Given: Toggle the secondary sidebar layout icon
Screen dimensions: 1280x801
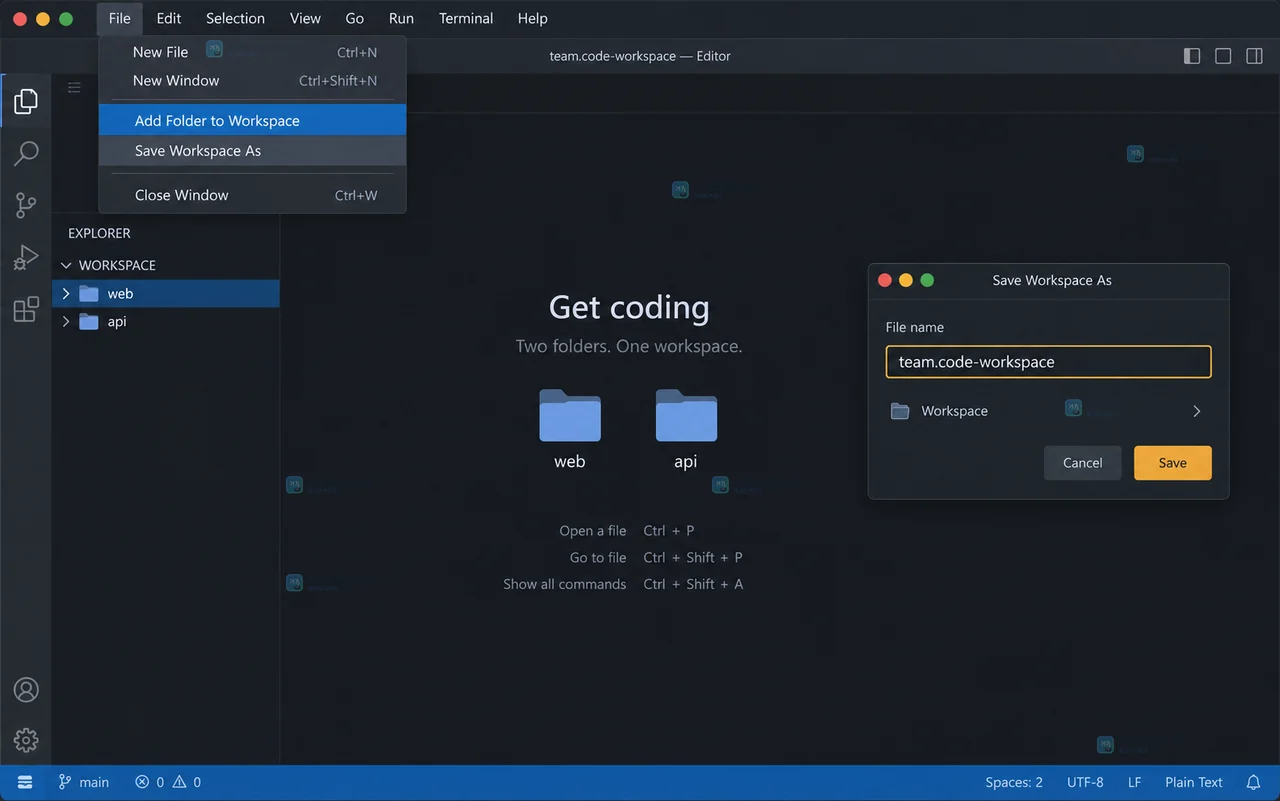Looking at the screenshot, I should (1254, 56).
